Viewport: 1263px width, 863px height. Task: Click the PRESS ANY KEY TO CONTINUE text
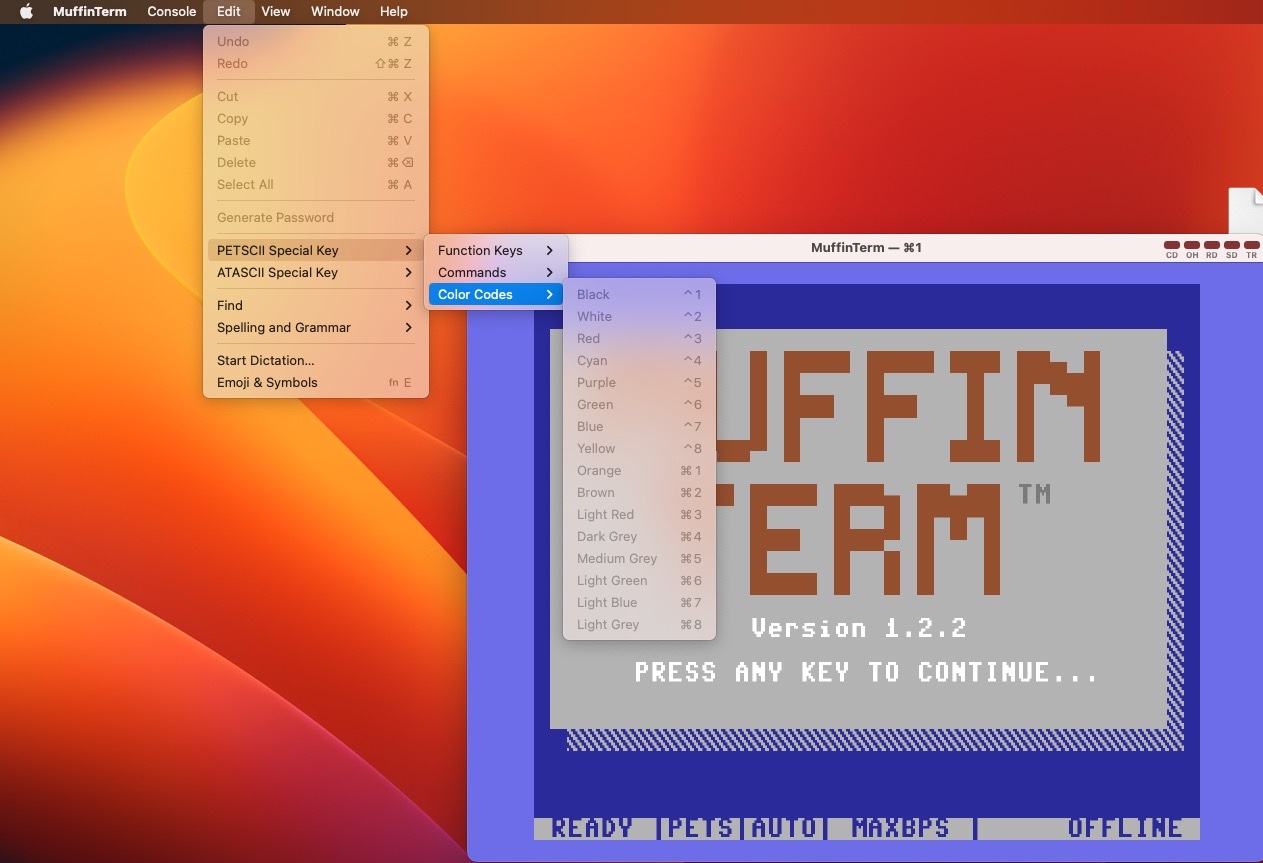(867, 672)
